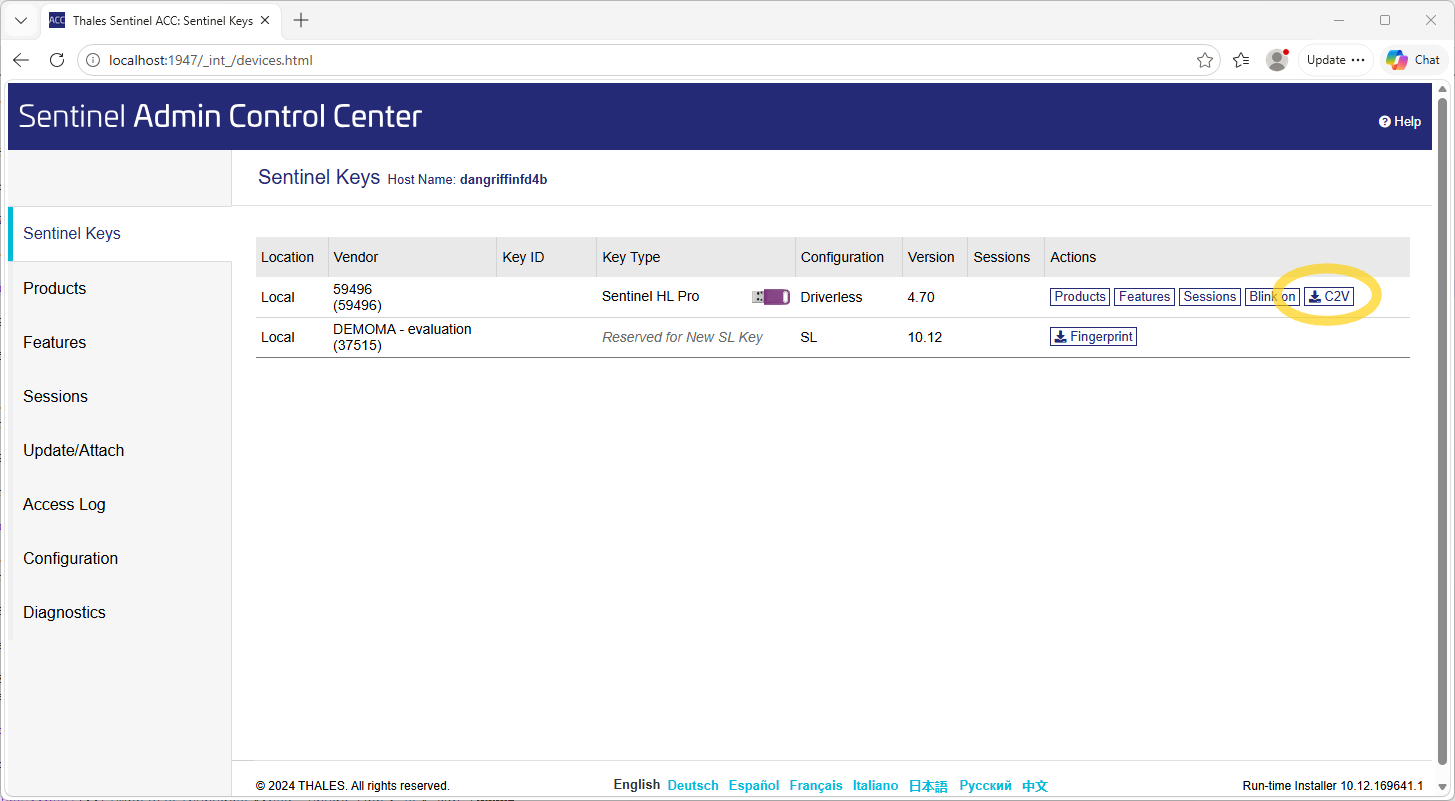The width and height of the screenshot is (1455, 801).
Task: Switch language to Deutsch
Action: 693,786
